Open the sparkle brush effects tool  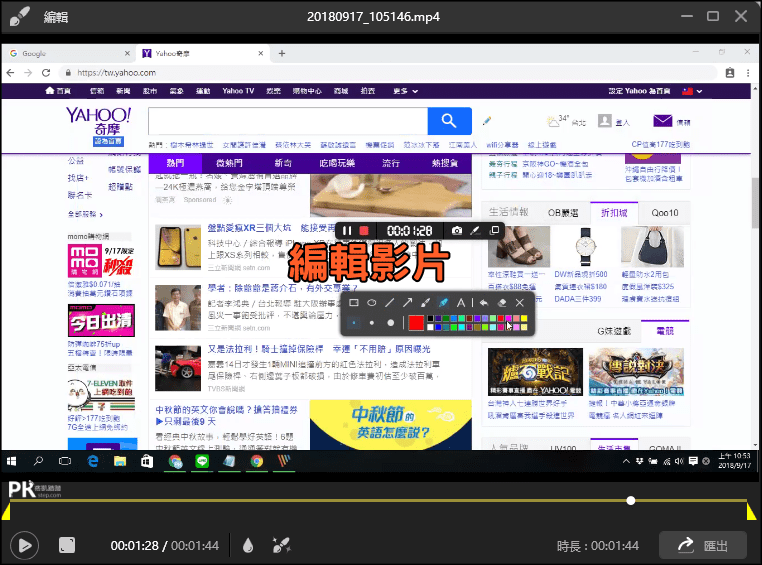(x=281, y=546)
